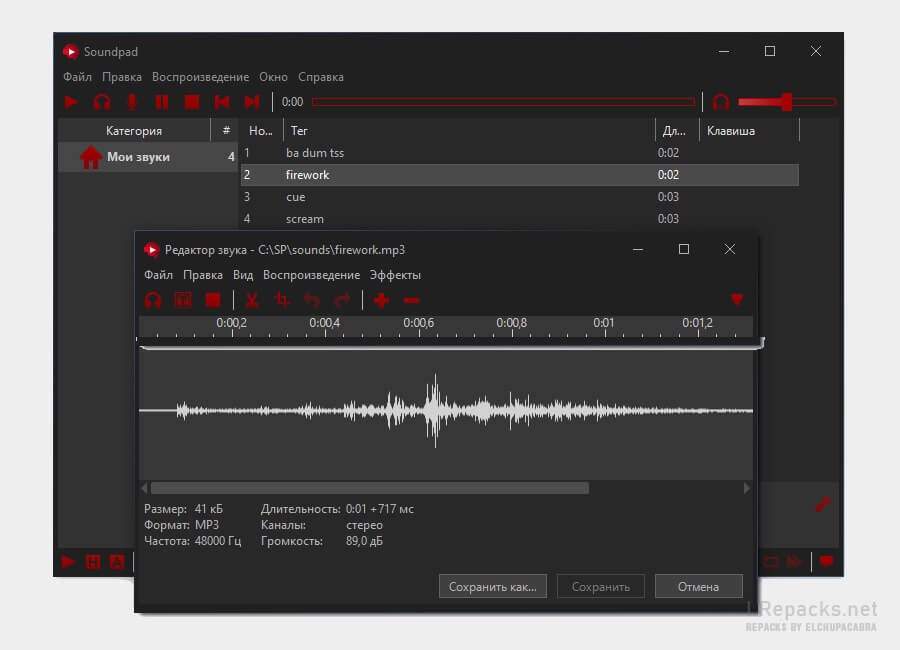Image resolution: width=900 pixels, height=650 pixels.
Task: Select the 'scream' sound row
Action: point(519,219)
